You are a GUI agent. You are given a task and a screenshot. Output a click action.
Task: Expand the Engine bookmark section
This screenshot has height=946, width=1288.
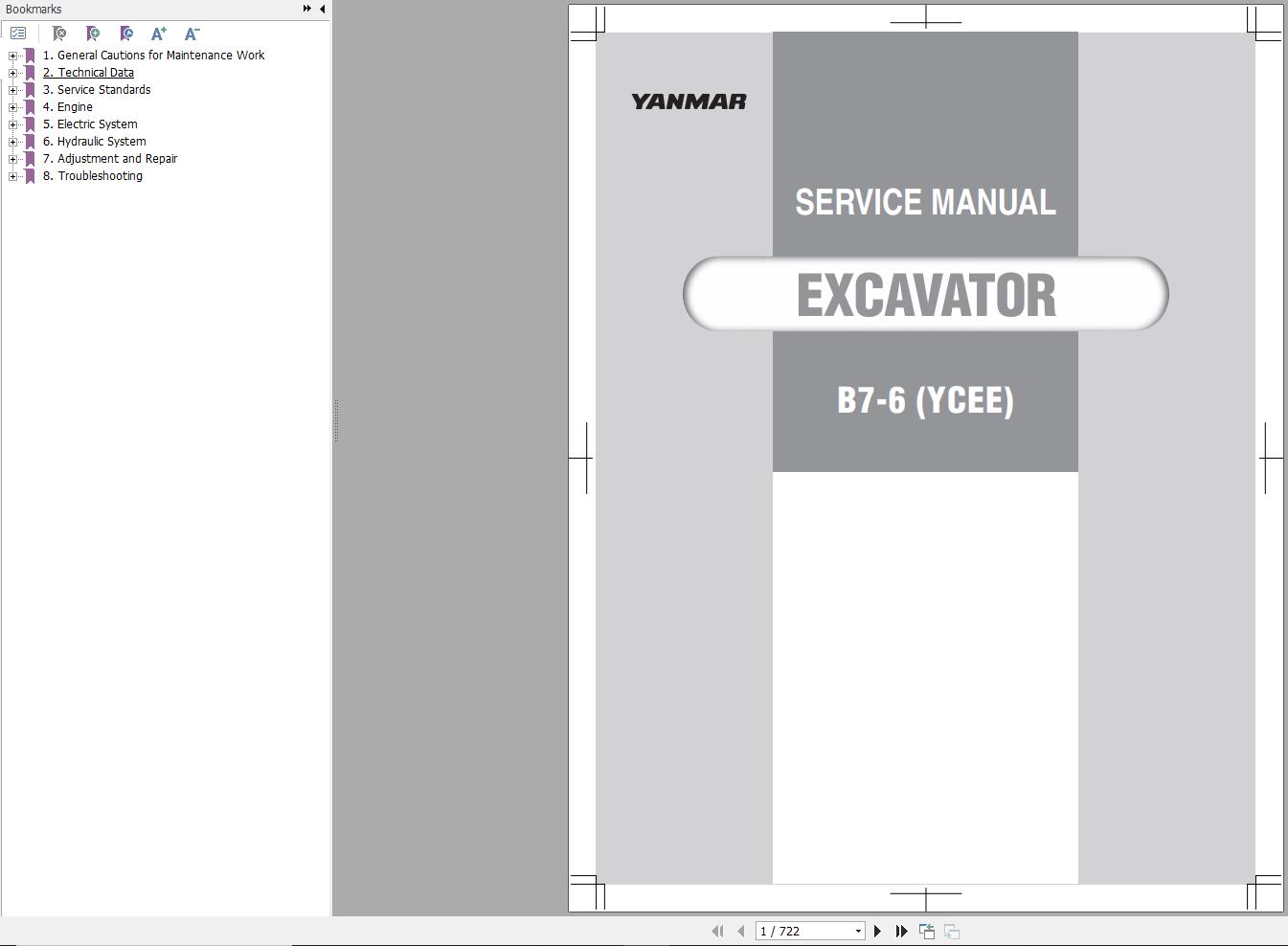pyautogui.click(x=11, y=106)
